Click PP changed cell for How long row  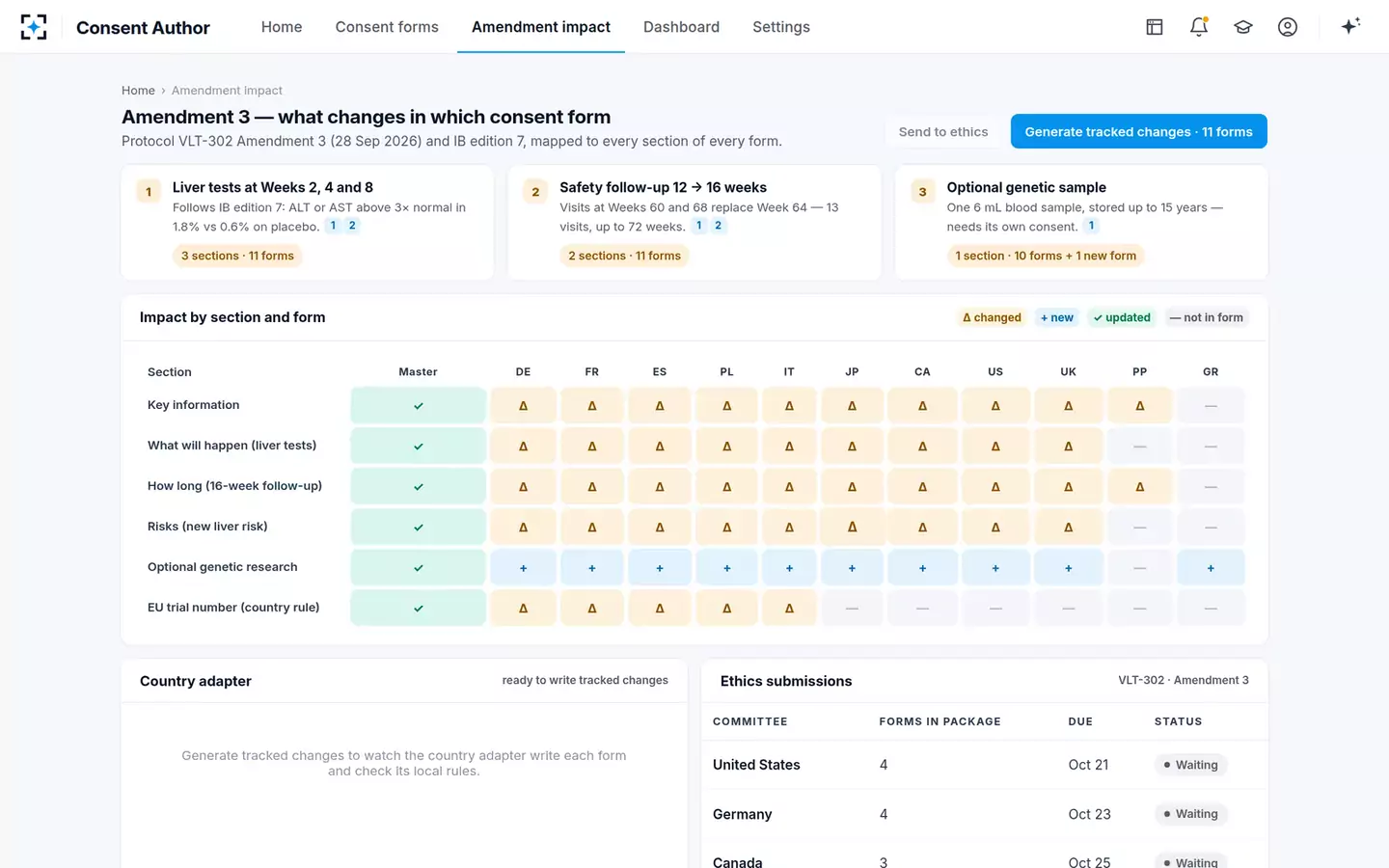point(1140,487)
